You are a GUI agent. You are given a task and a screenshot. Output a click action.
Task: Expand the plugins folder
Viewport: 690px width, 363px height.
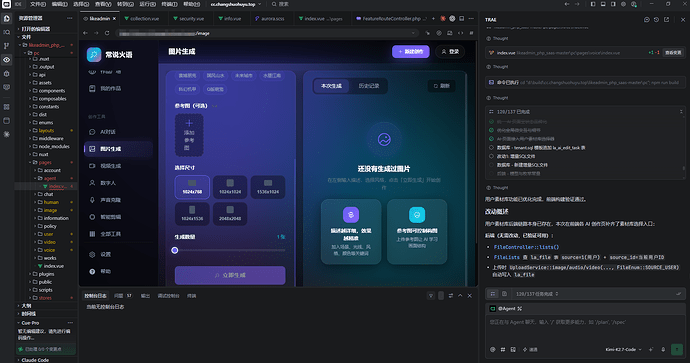[46, 274]
